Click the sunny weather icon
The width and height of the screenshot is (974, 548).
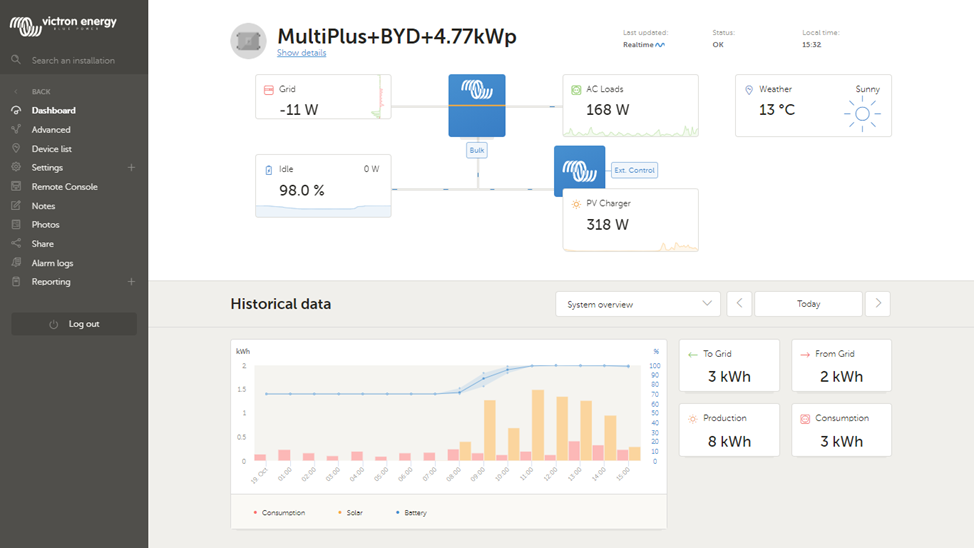(861, 114)
